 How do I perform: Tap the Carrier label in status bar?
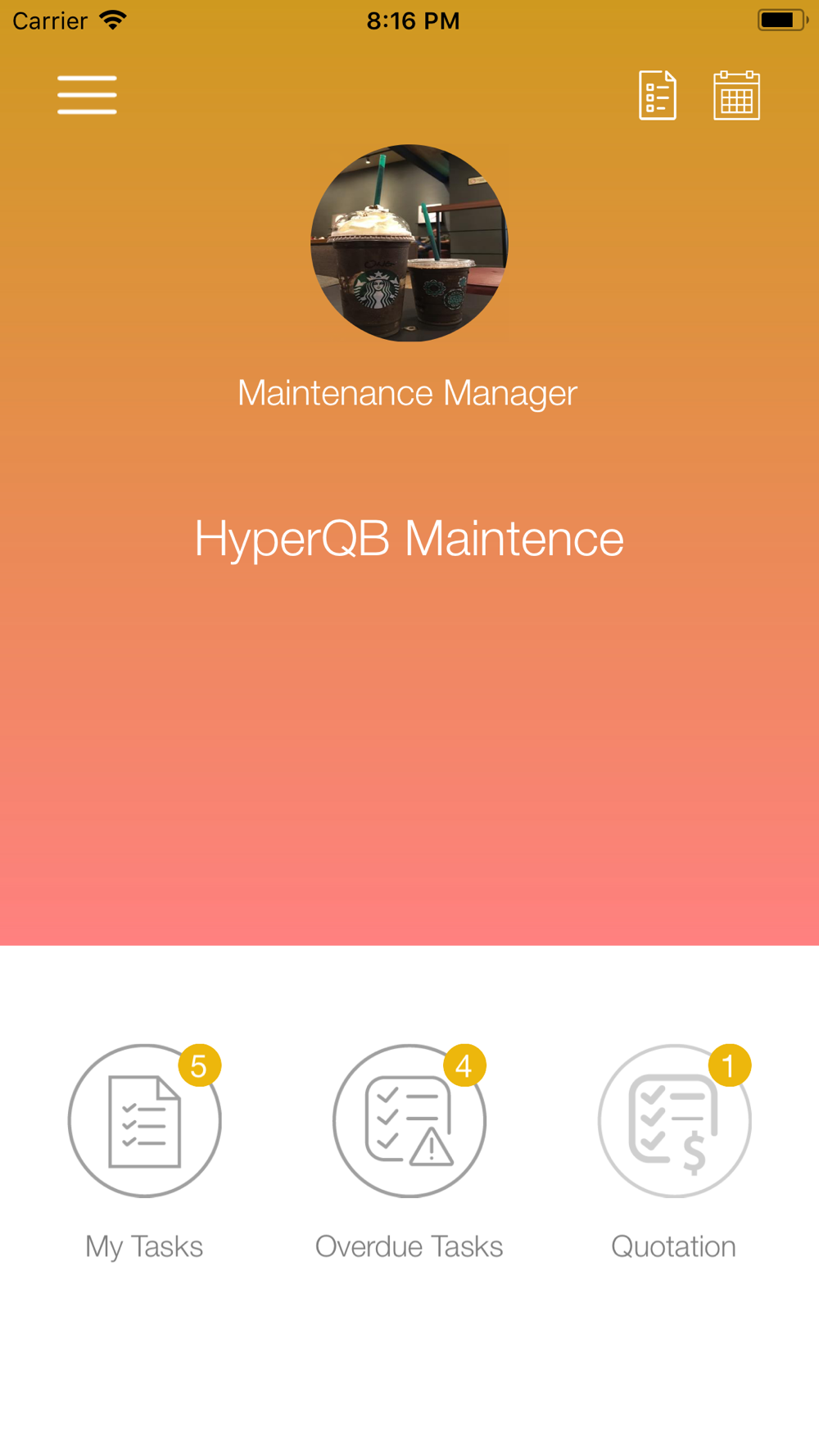50,20
